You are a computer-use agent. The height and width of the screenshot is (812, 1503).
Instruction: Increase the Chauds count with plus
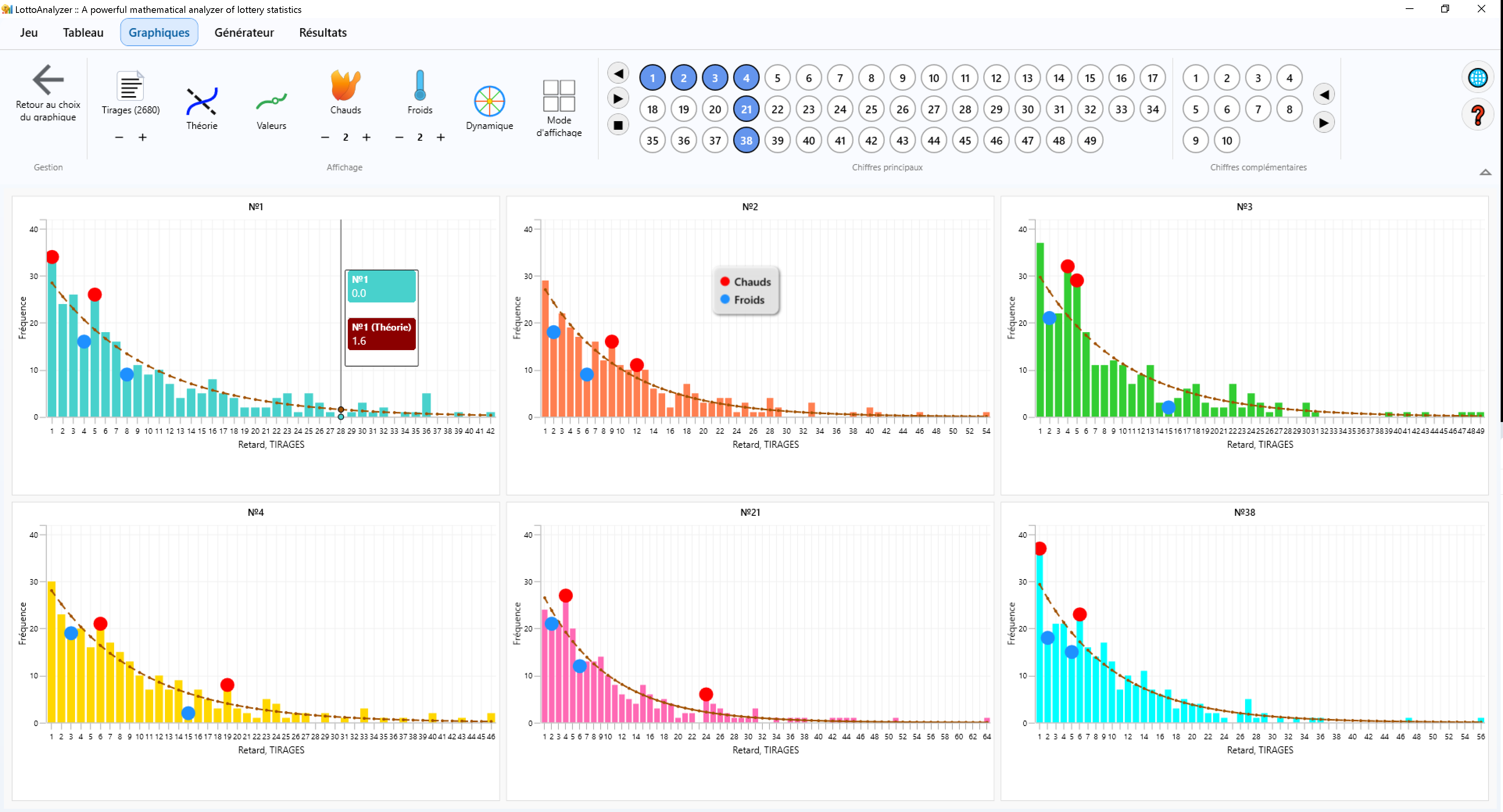coord(367,137)
